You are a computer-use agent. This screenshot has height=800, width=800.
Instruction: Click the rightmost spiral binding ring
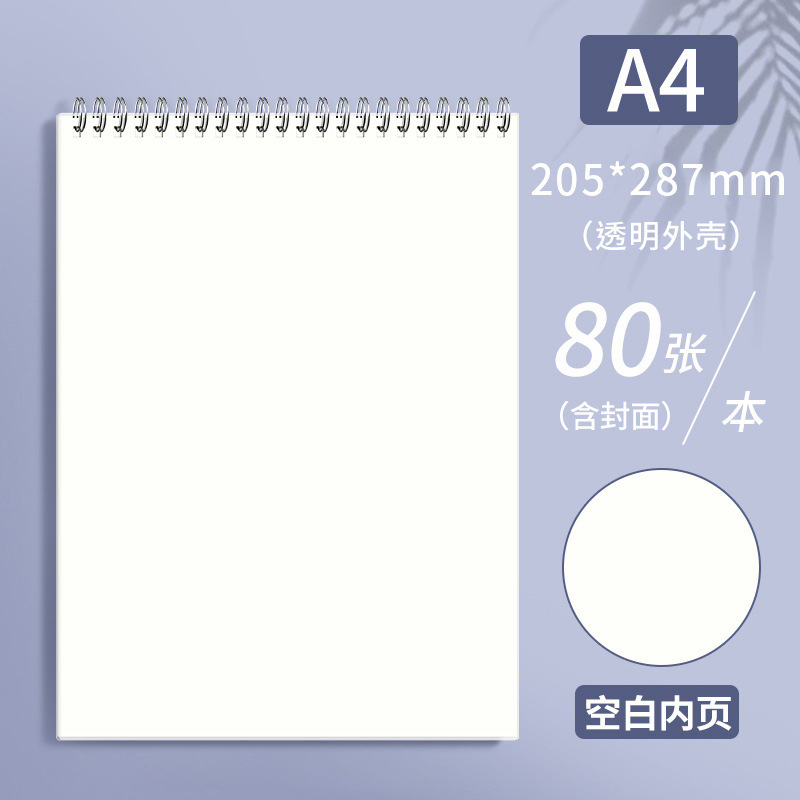click(504, 116)
